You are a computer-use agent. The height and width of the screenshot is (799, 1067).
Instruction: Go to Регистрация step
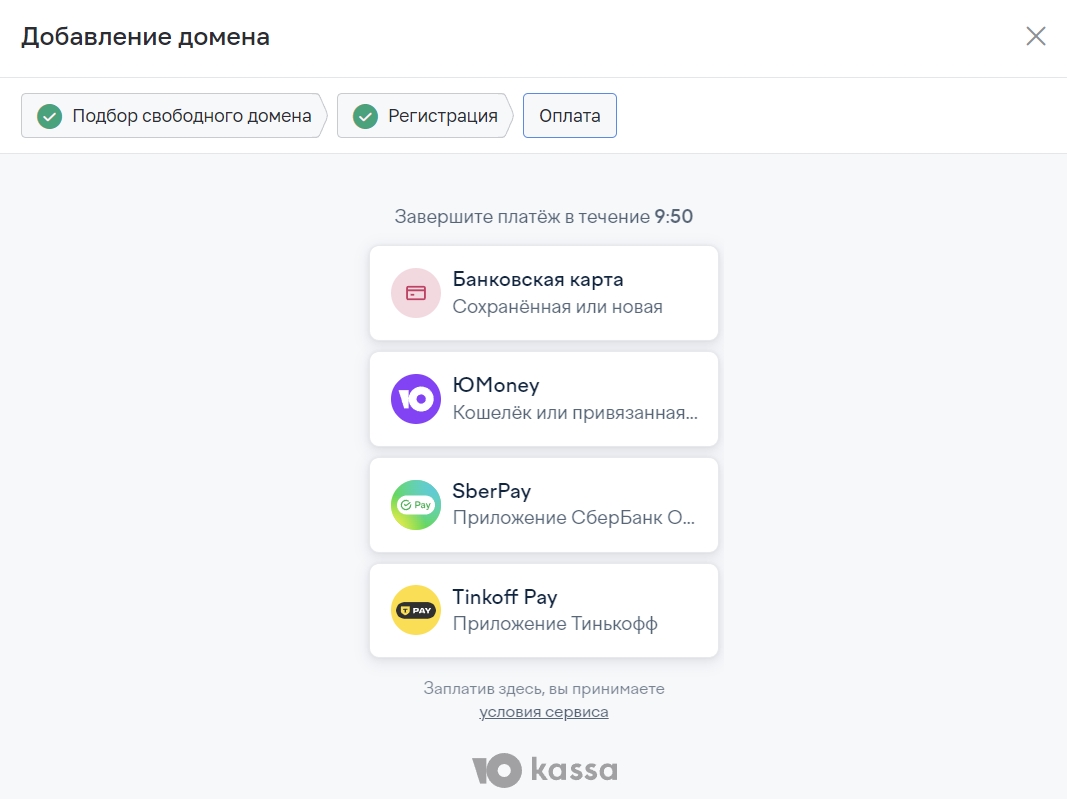tap(425, 116)
